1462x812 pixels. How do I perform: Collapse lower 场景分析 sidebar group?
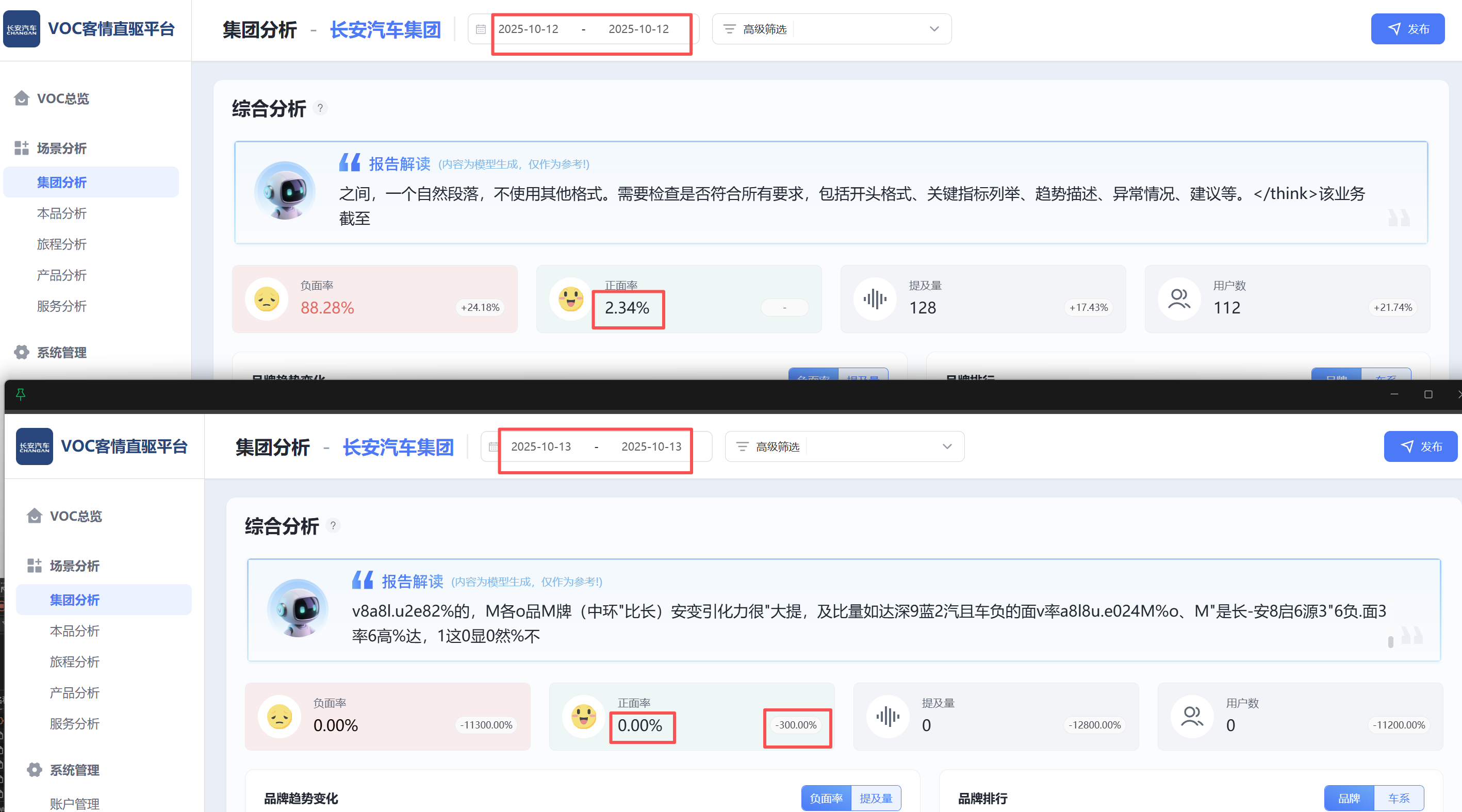coord(74,566)
